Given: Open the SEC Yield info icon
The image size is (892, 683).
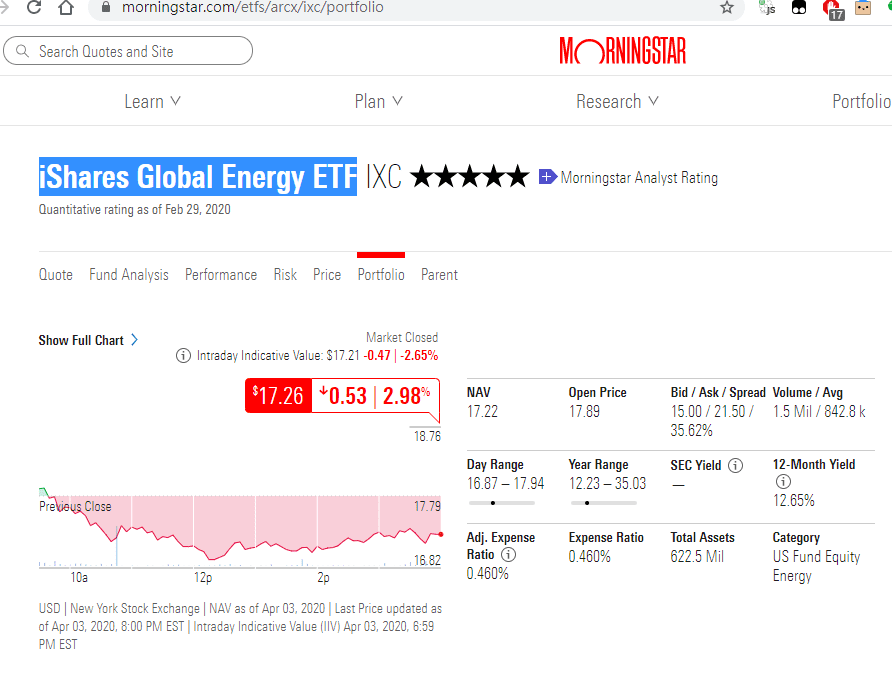Looking at the screenshot, I should 735,465.
